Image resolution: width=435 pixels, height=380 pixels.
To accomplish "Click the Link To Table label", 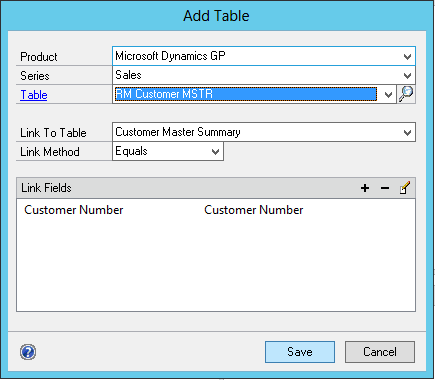I will click(53, 133).
